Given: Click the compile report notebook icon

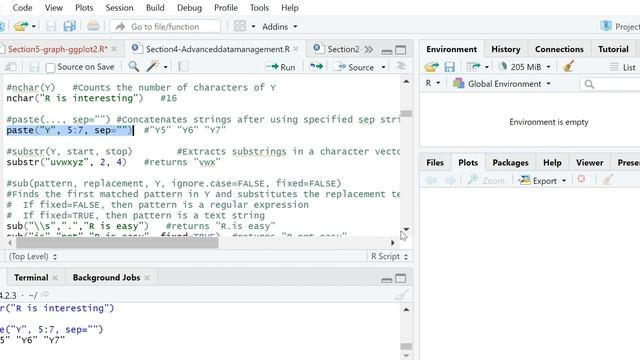Looking at the screenshot, I should (183, 67).
